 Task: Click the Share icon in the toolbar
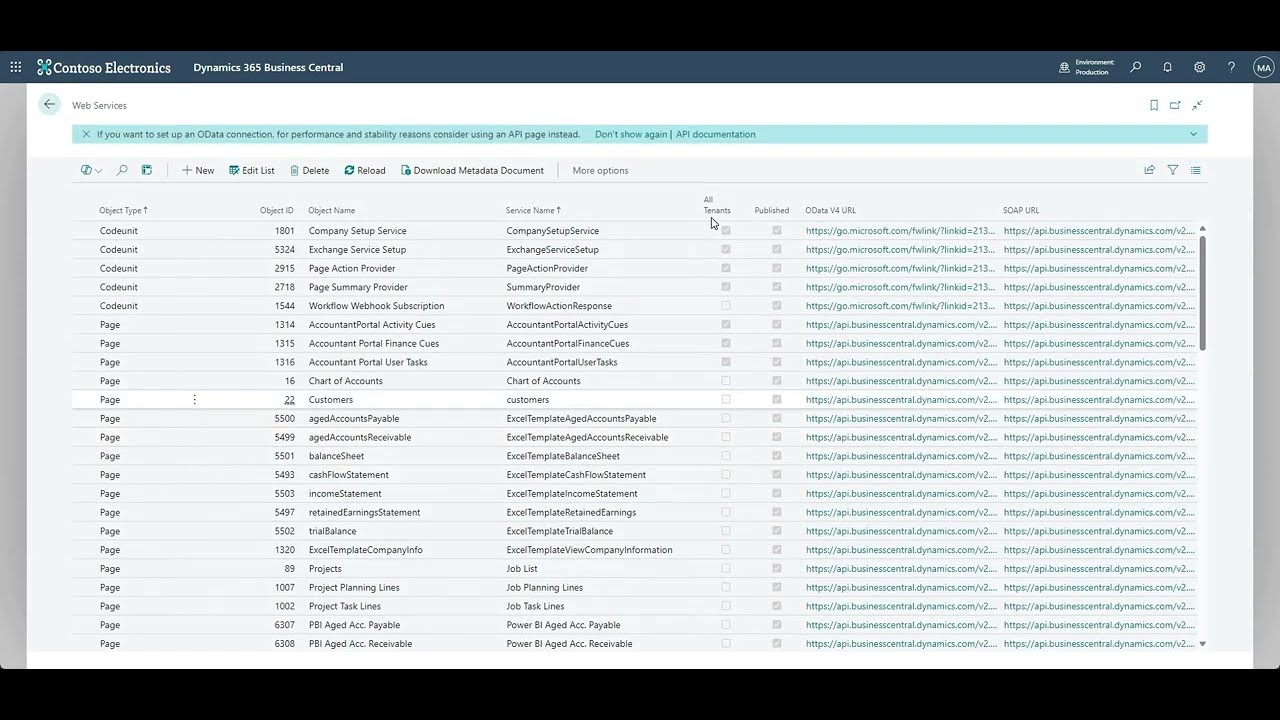[1149, 170]
